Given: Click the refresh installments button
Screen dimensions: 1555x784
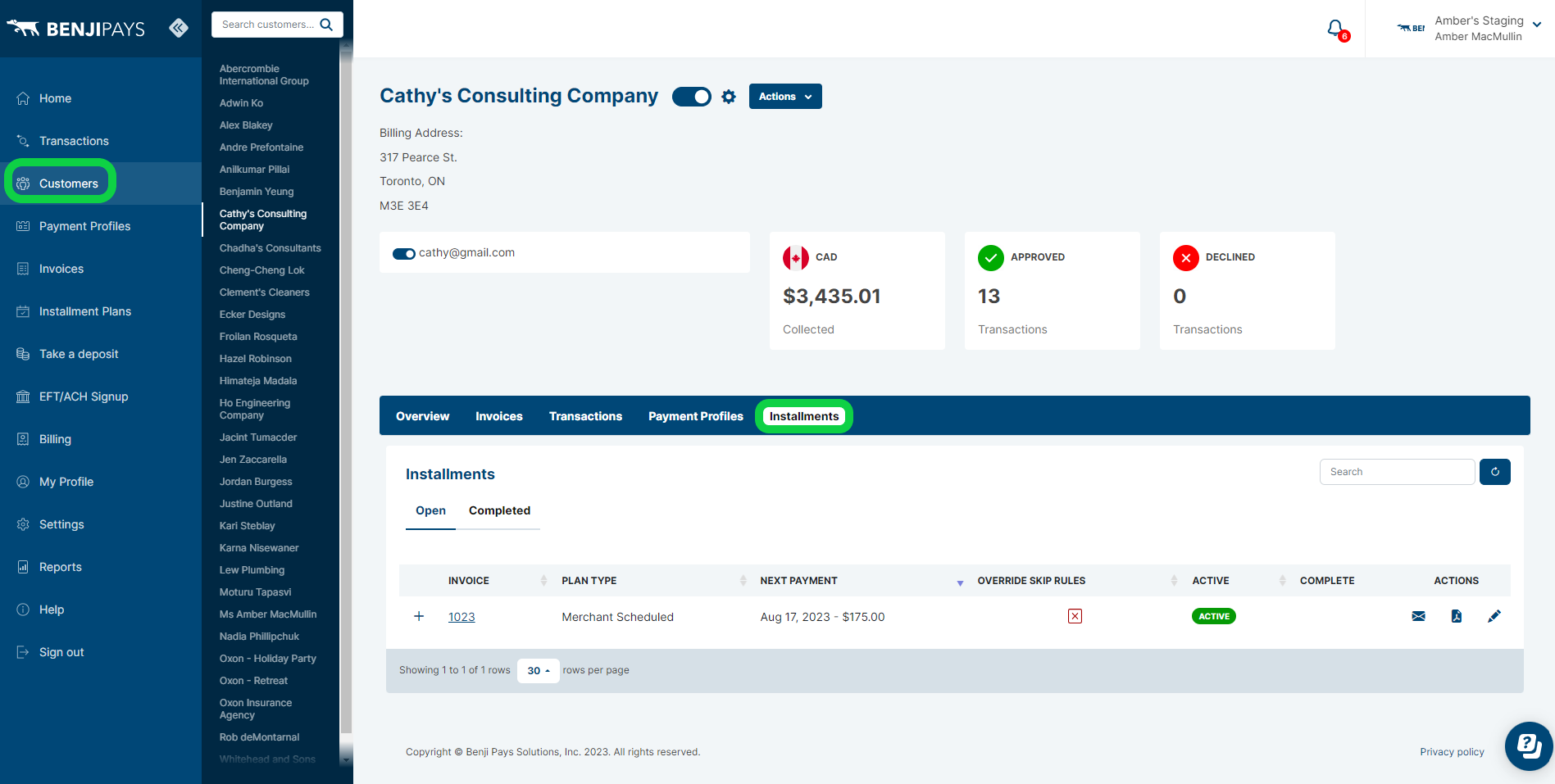Looking at the screenshot, I should click(1495, 472).
